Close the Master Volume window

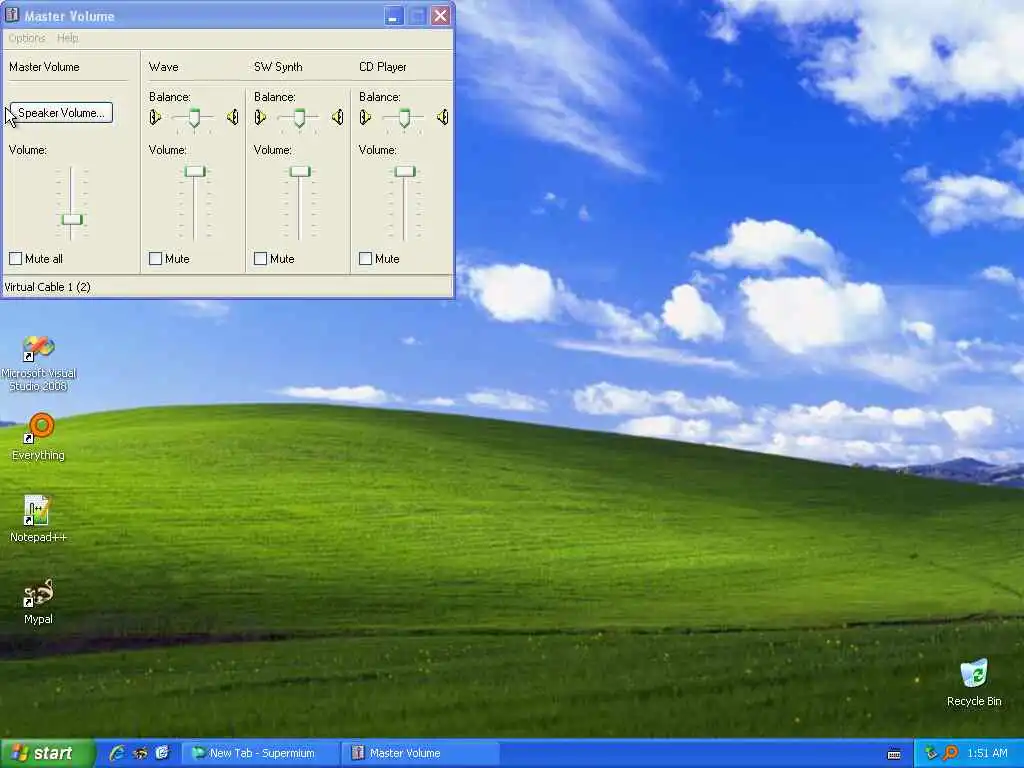coord(441,16)
